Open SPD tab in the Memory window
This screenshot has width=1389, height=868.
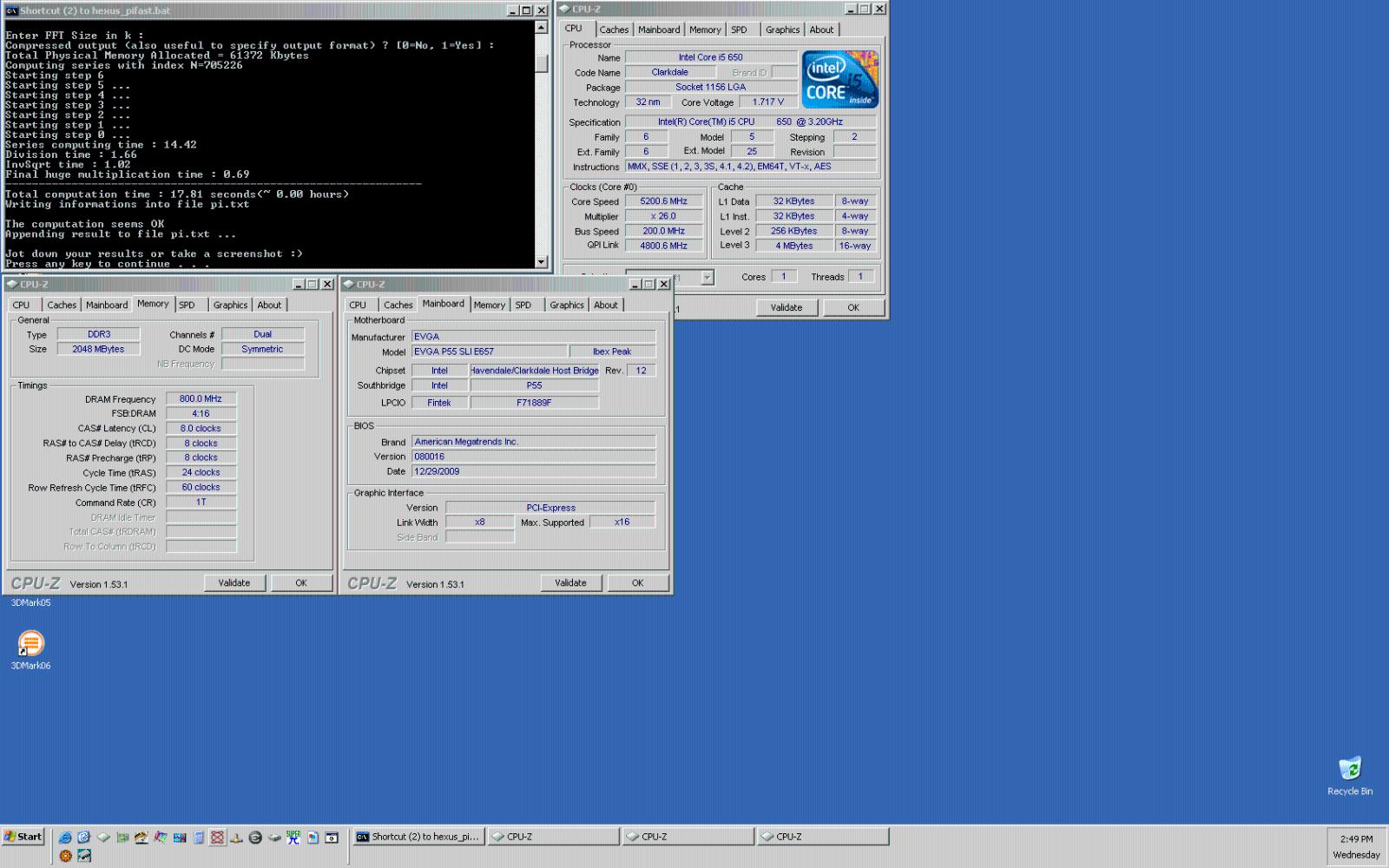pos(187,305)
